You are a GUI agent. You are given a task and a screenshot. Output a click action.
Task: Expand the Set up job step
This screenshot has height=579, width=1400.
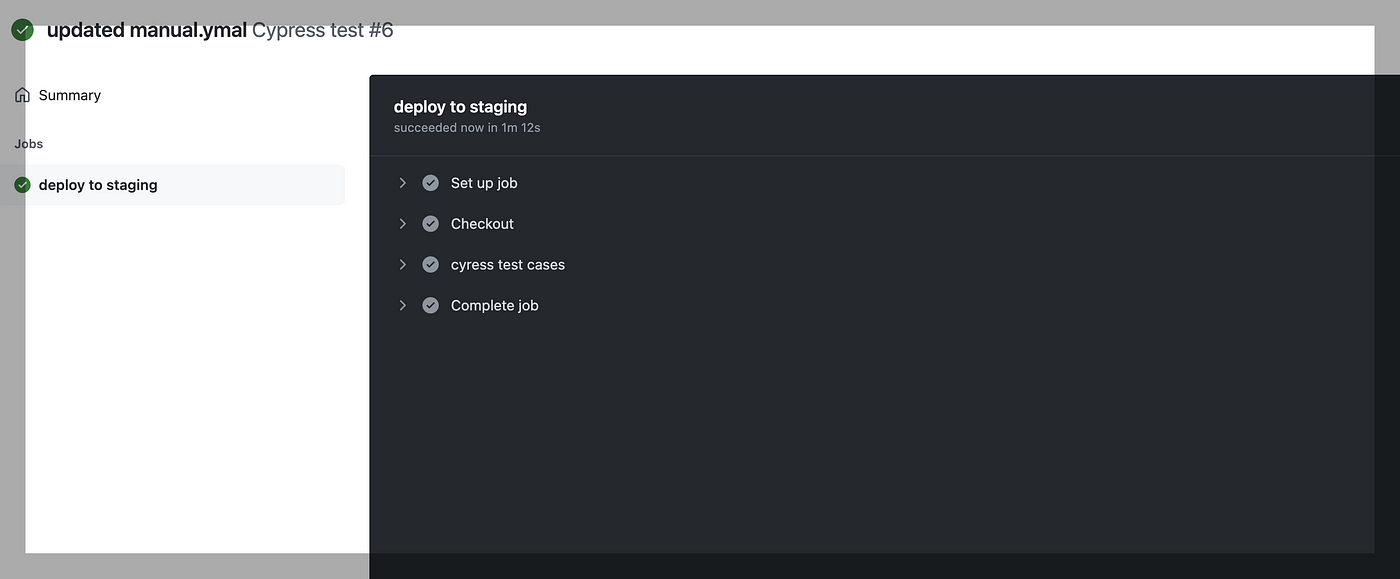(403, 182)
